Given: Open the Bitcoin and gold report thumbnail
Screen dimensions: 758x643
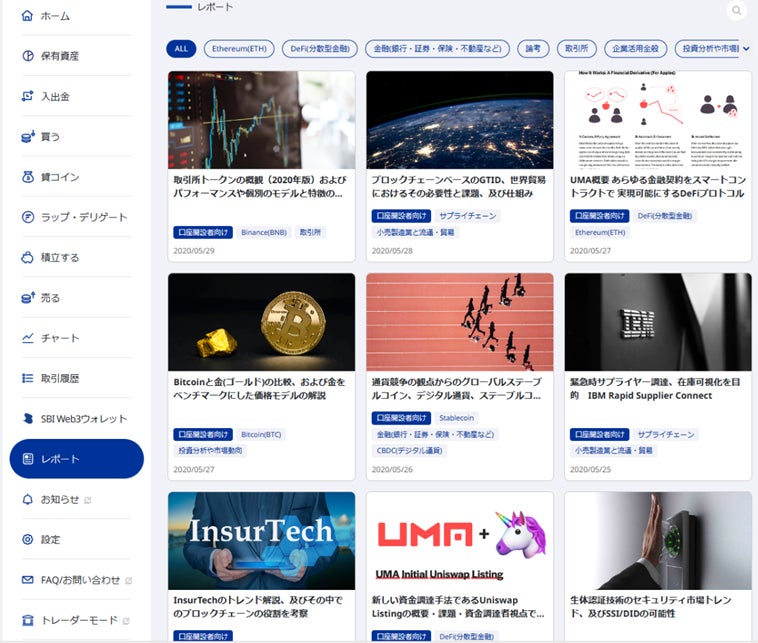Looking at the screenshot, I should (x=262, y=322).
